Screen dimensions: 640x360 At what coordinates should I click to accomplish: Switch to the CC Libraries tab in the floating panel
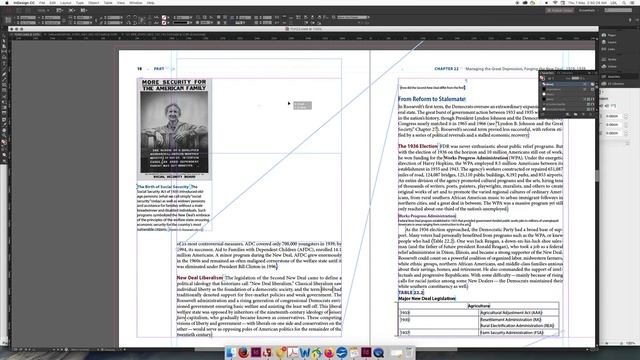(x=565, y=73)
